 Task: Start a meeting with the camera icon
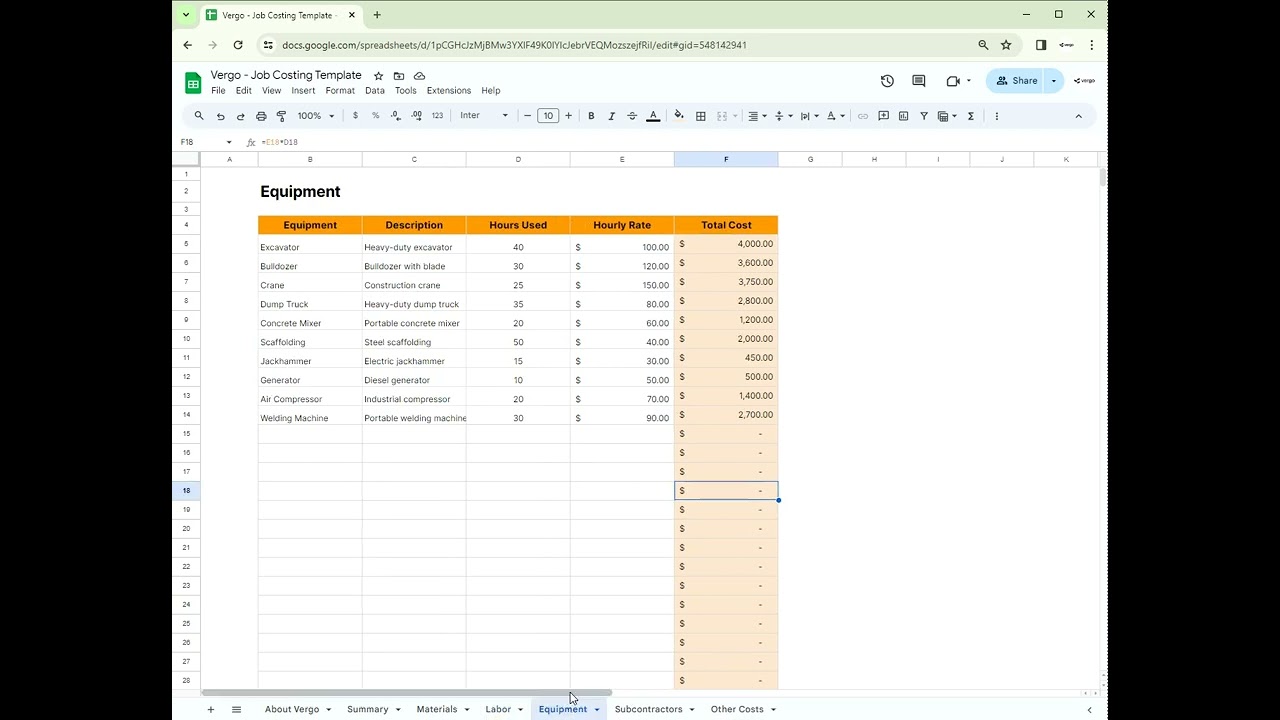coord(953,81)
